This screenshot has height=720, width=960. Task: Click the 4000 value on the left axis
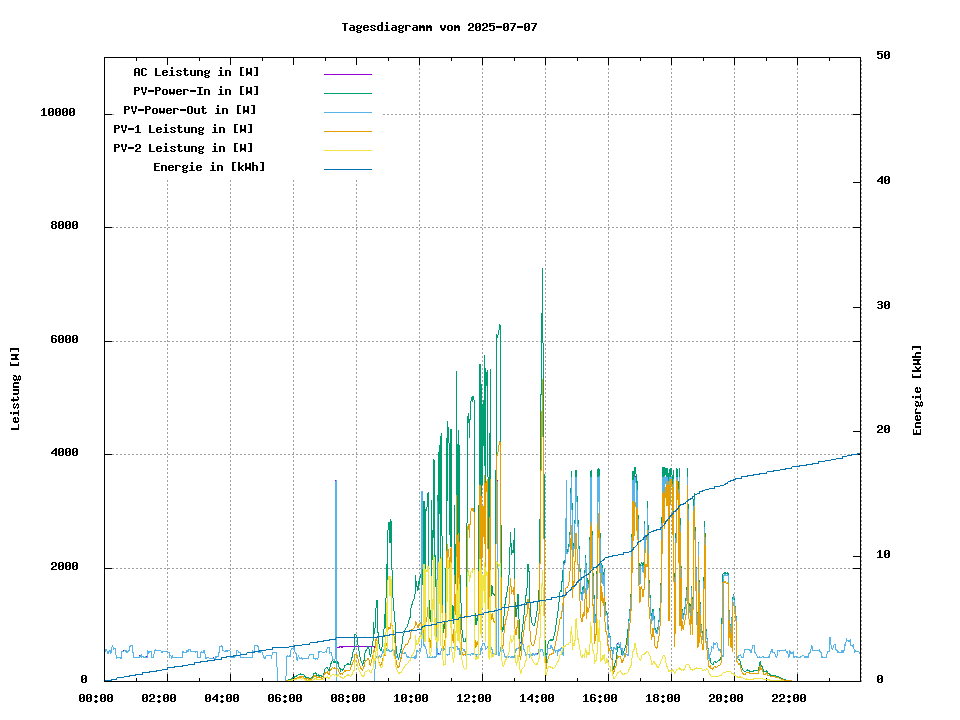point(64,454)
